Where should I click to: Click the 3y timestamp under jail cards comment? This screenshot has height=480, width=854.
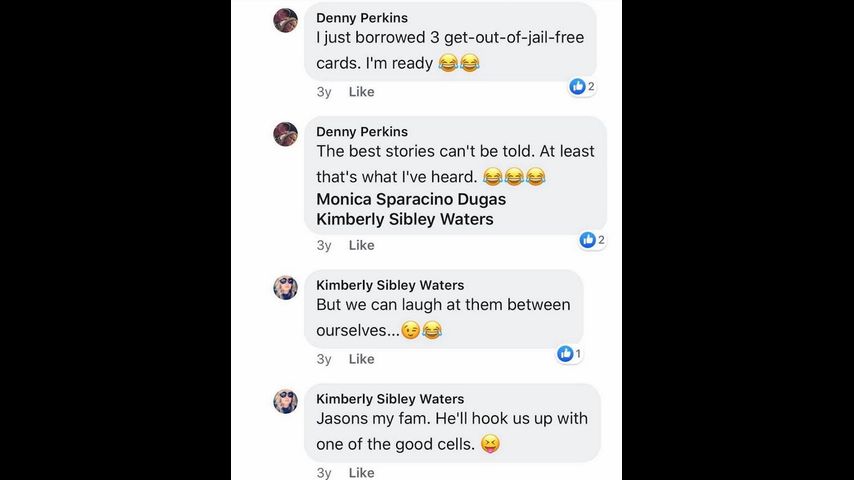click(x=324, y=92)
